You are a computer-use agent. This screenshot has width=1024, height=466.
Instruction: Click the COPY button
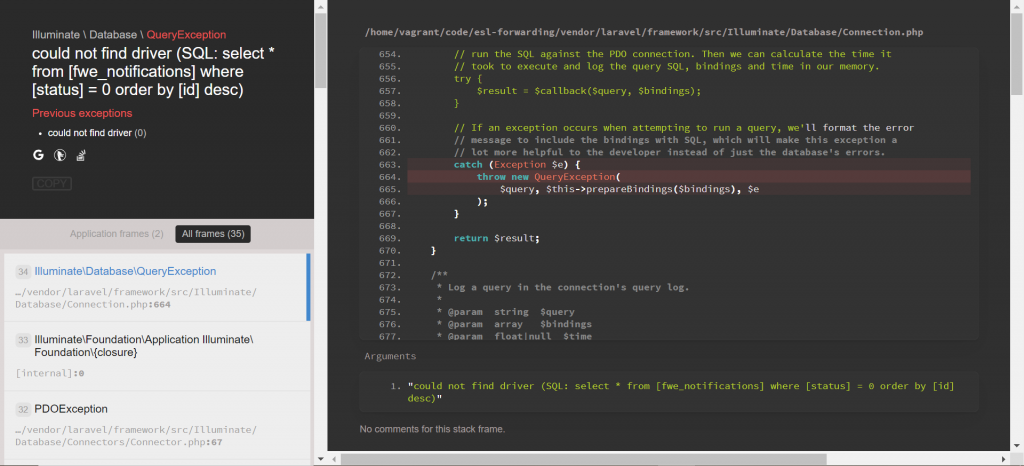(x=51, y=184)
